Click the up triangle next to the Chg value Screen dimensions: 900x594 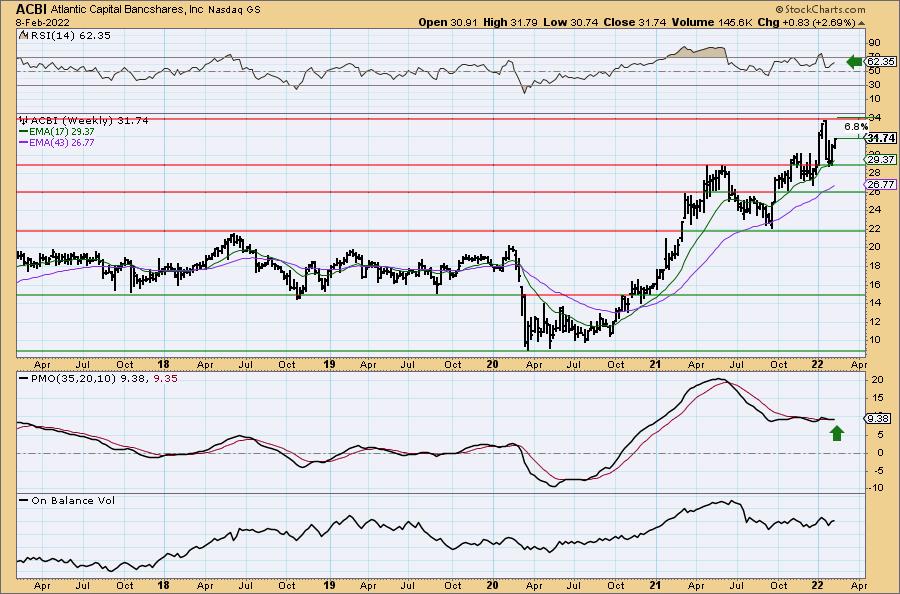pyautogui.click(x=861, y=23)
